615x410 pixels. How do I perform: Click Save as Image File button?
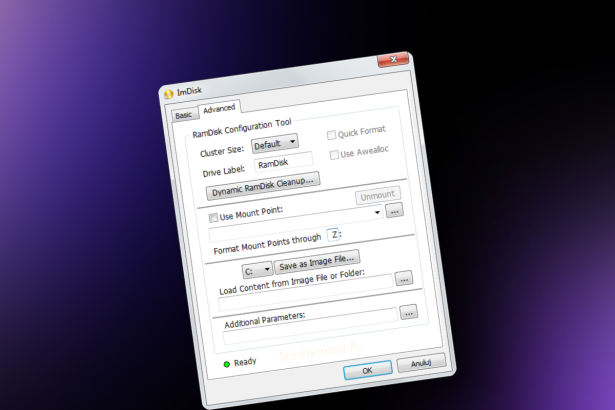click(317, 262)
